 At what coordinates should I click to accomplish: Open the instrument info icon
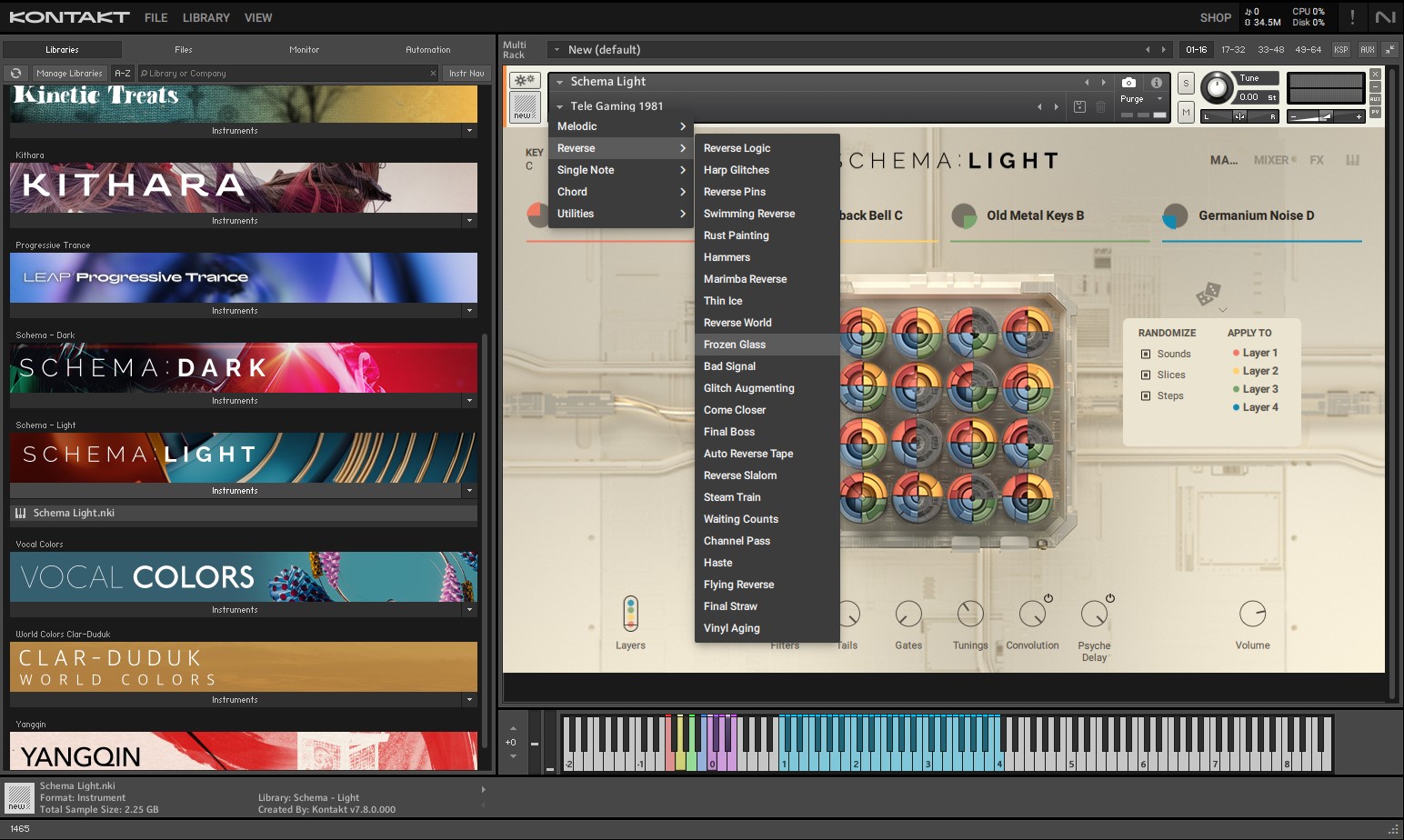(1156, 82)
